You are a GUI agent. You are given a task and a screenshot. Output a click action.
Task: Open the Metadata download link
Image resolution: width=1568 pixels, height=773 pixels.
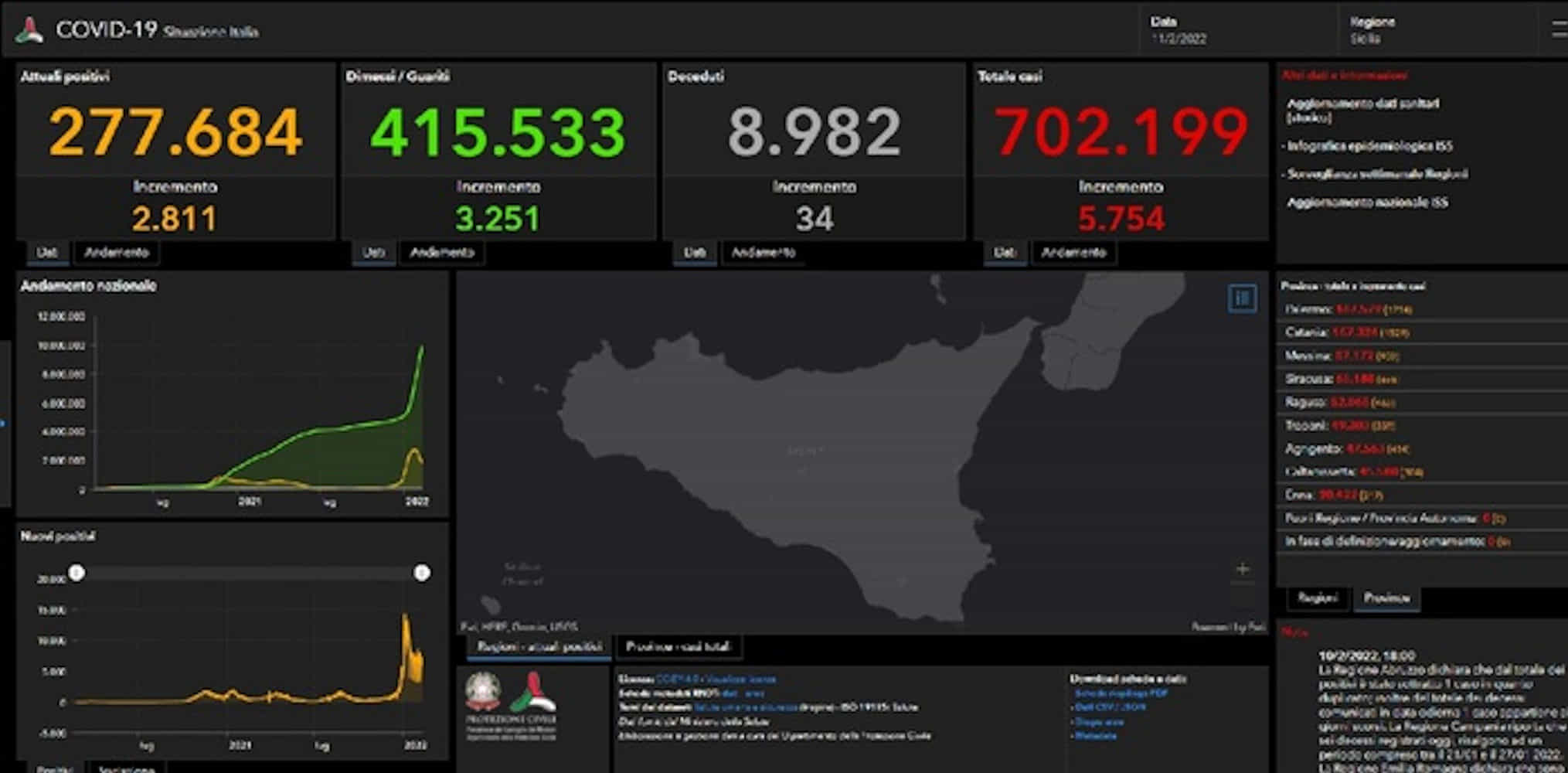point(1095,736)
